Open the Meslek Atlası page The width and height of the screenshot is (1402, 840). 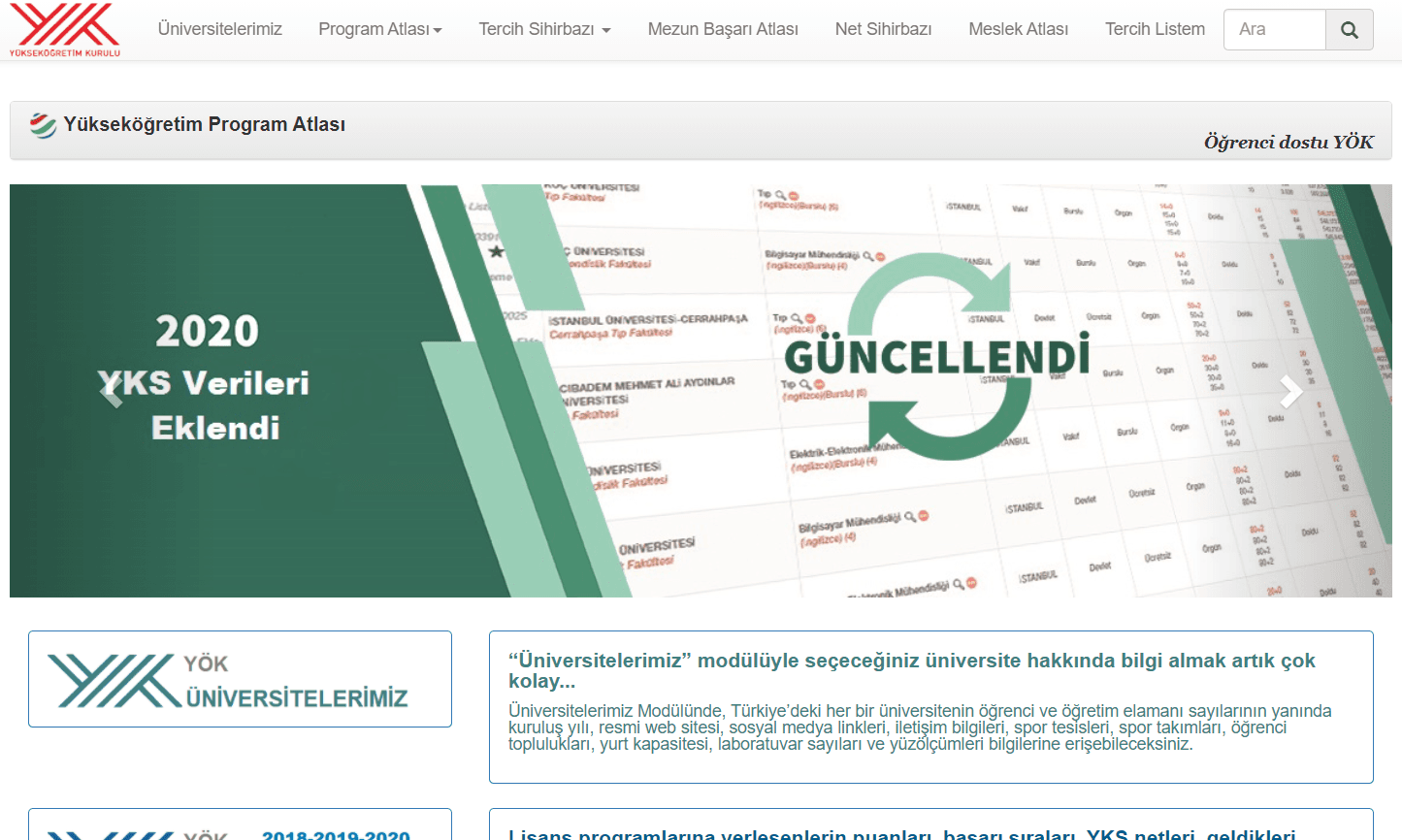click(x=1018, y=29)
